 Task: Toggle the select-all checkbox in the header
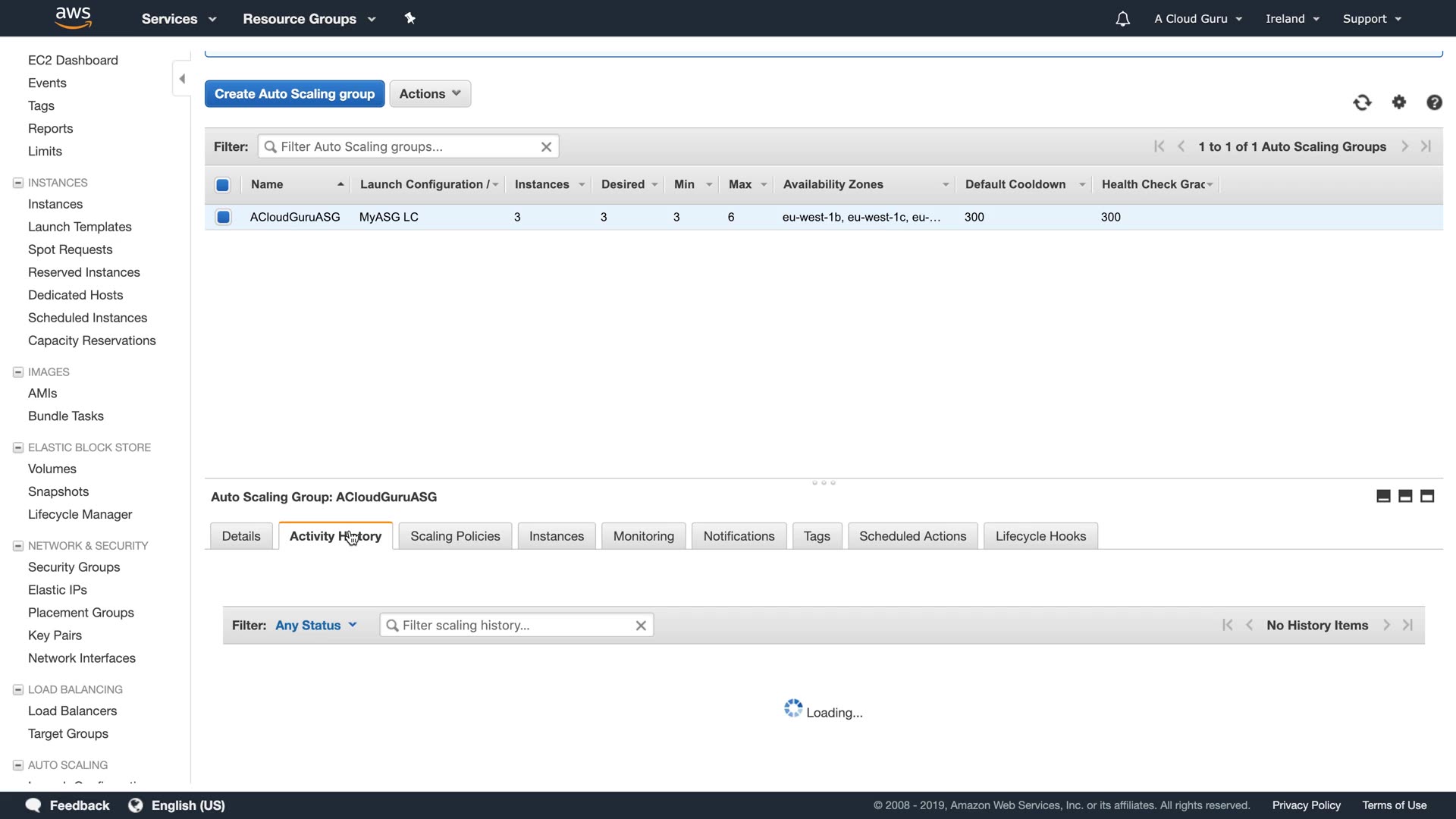click(222, 185)
